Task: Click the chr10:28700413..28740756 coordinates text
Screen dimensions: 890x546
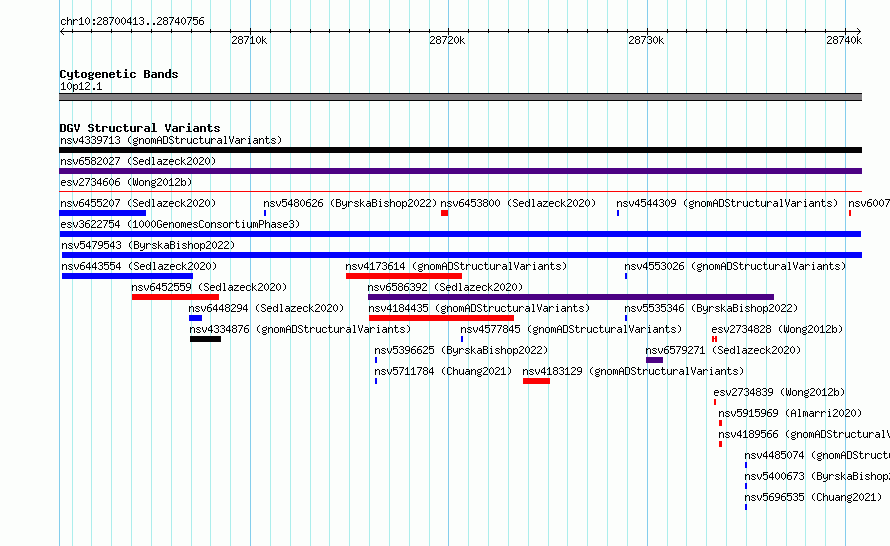Action: tap(132, 21)
